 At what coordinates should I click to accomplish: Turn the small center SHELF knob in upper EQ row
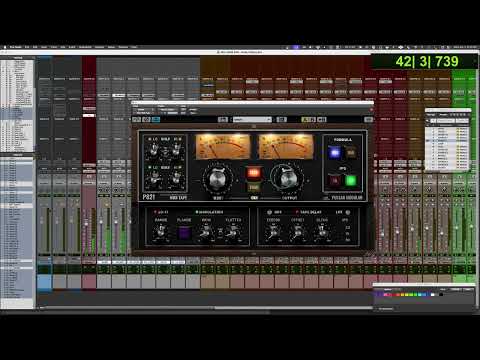point(165,151)
